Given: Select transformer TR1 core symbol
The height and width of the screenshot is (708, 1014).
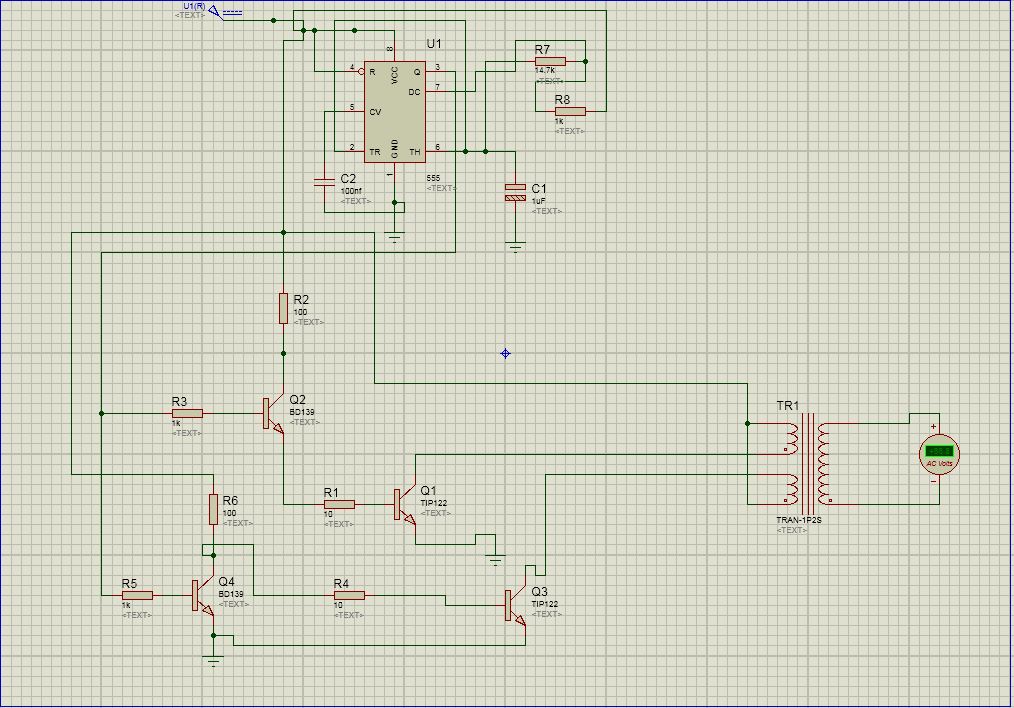Looking at the screenshot, I should (x=808, y=463).
